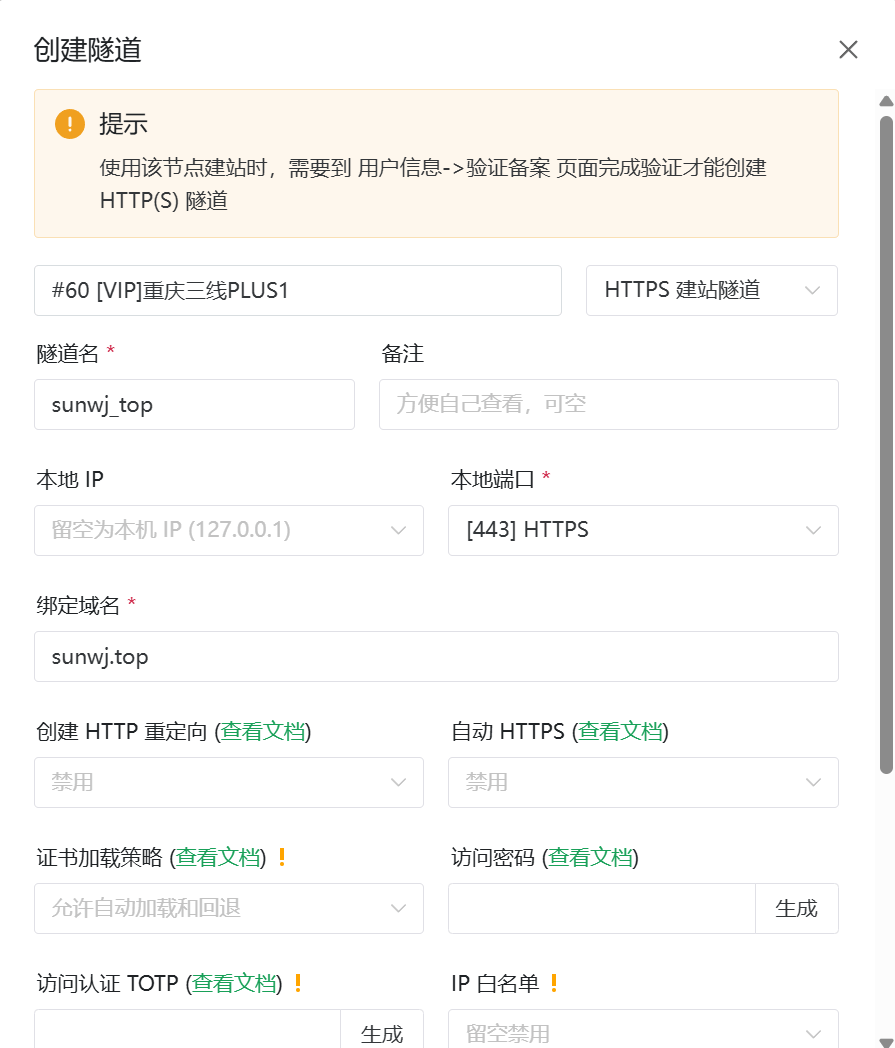Click the warning icon next to 访问认证 TOTP
Screen dimensions: 895x1048
tap(297, 983)
